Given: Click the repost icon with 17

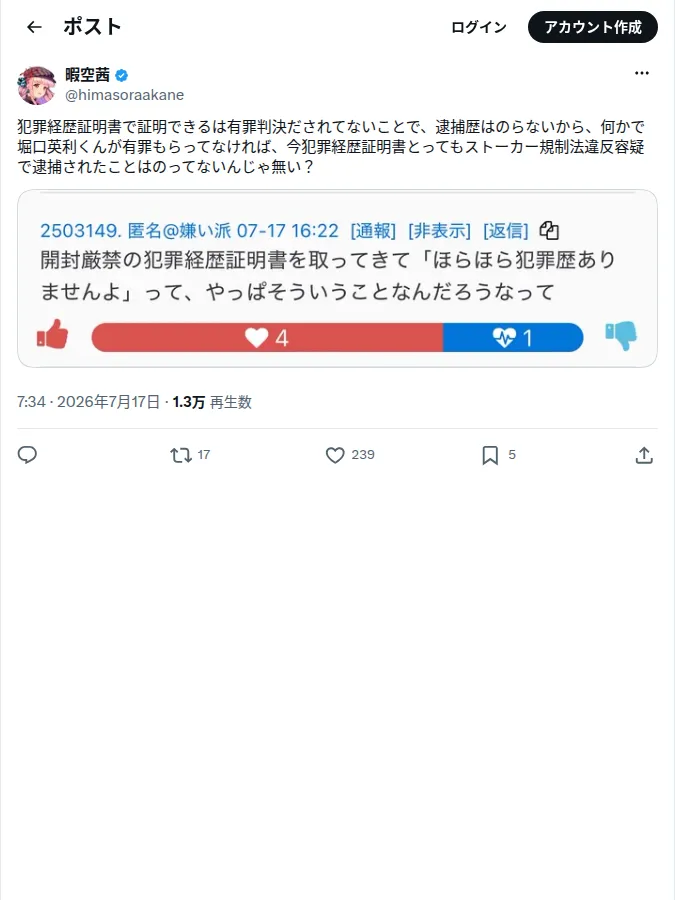Looking at the screenshot, I should point(191,455).
